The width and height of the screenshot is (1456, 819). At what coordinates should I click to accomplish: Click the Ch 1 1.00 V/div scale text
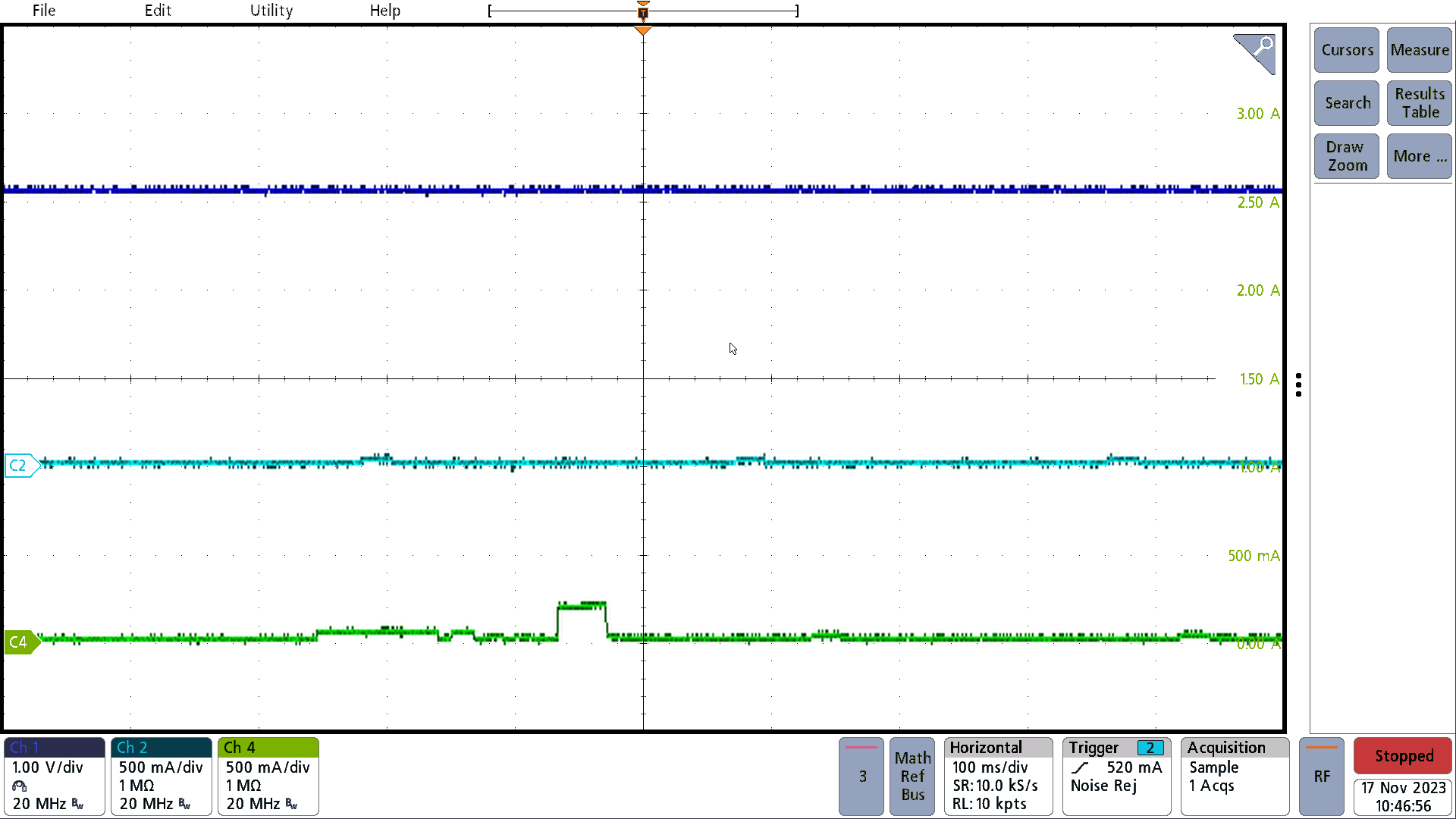point(47,767)
